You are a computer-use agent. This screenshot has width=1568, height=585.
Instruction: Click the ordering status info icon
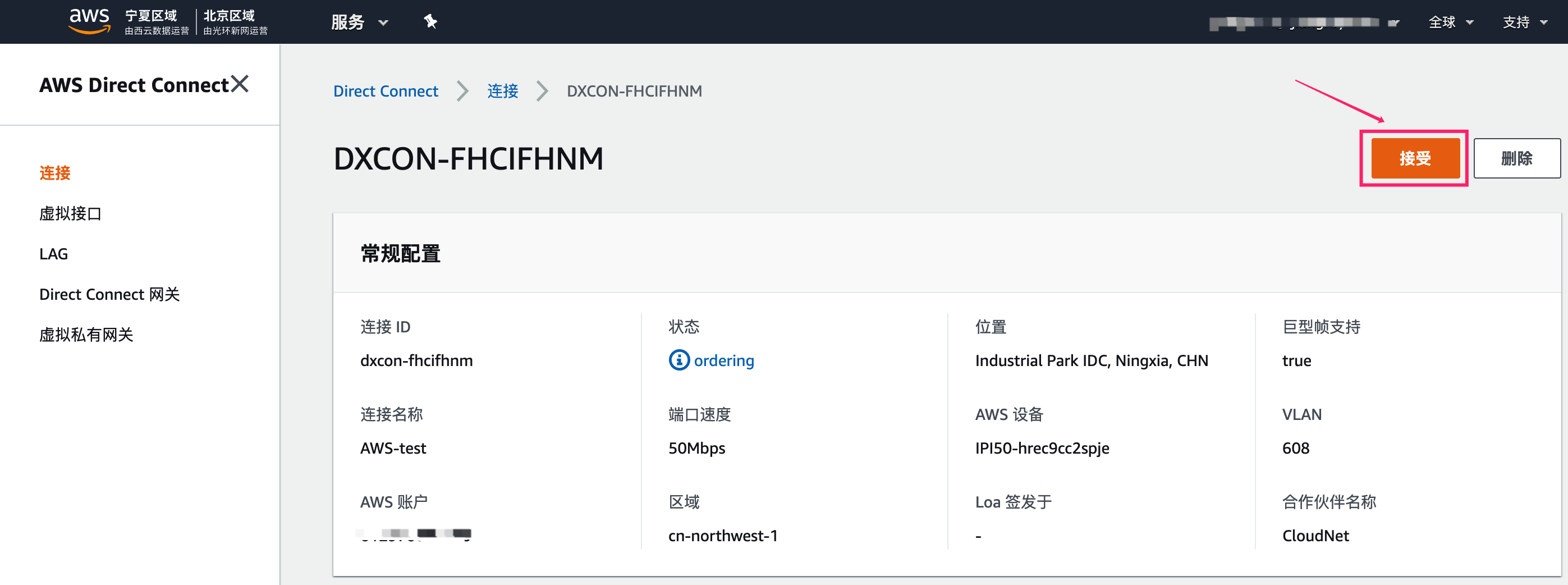pos(678,360)
